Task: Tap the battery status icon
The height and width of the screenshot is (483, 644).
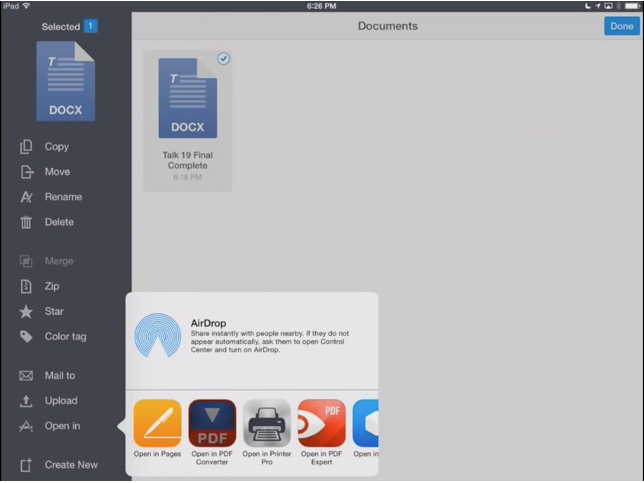Action: (x=633, y=6)
